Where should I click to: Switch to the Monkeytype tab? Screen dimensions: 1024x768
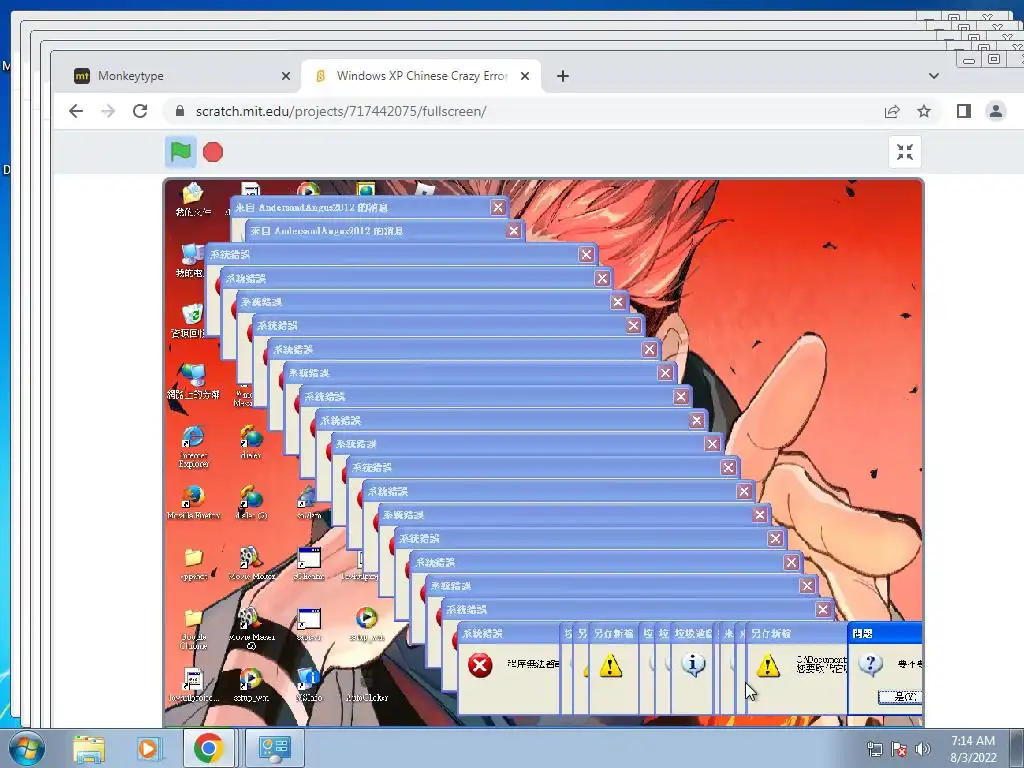click(183, 76)
